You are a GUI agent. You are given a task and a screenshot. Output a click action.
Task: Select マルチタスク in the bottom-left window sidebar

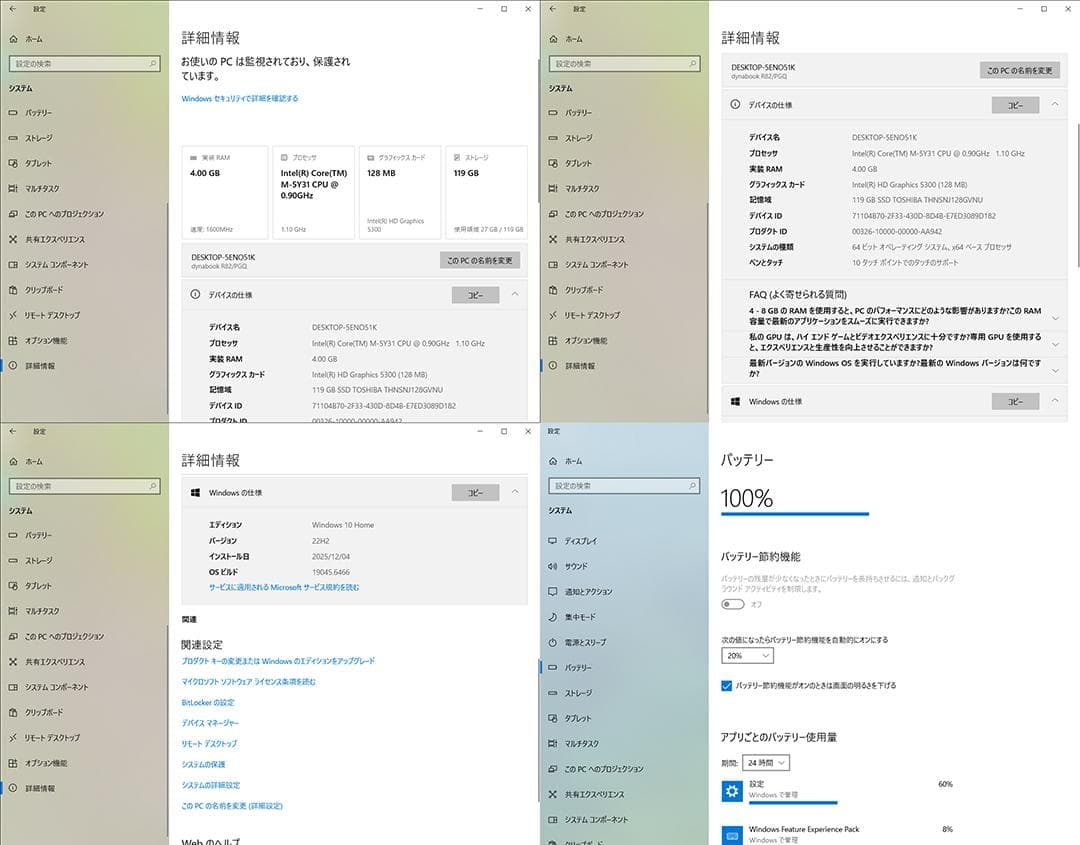pos(34,612)
